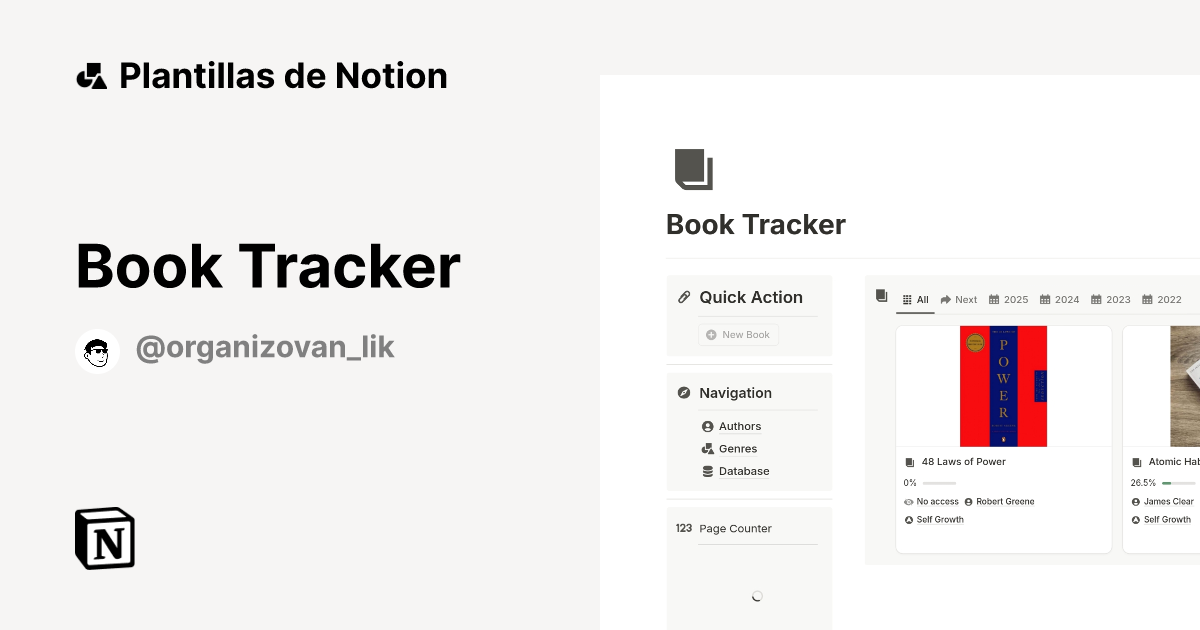Image resolution: width=1200 pixels, height=630 pixels.
Task: Click the compass icon next to Navigation
Action: click(x=684, y=392)
